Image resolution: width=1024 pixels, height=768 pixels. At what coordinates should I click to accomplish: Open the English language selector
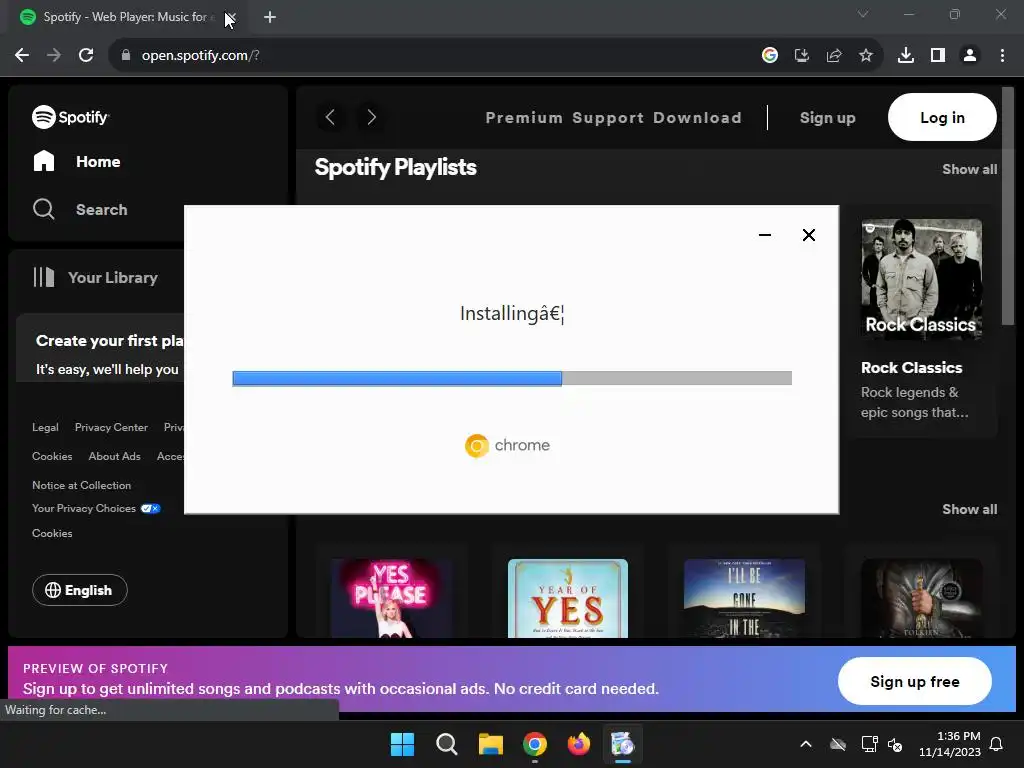click(x=80, y=590)
